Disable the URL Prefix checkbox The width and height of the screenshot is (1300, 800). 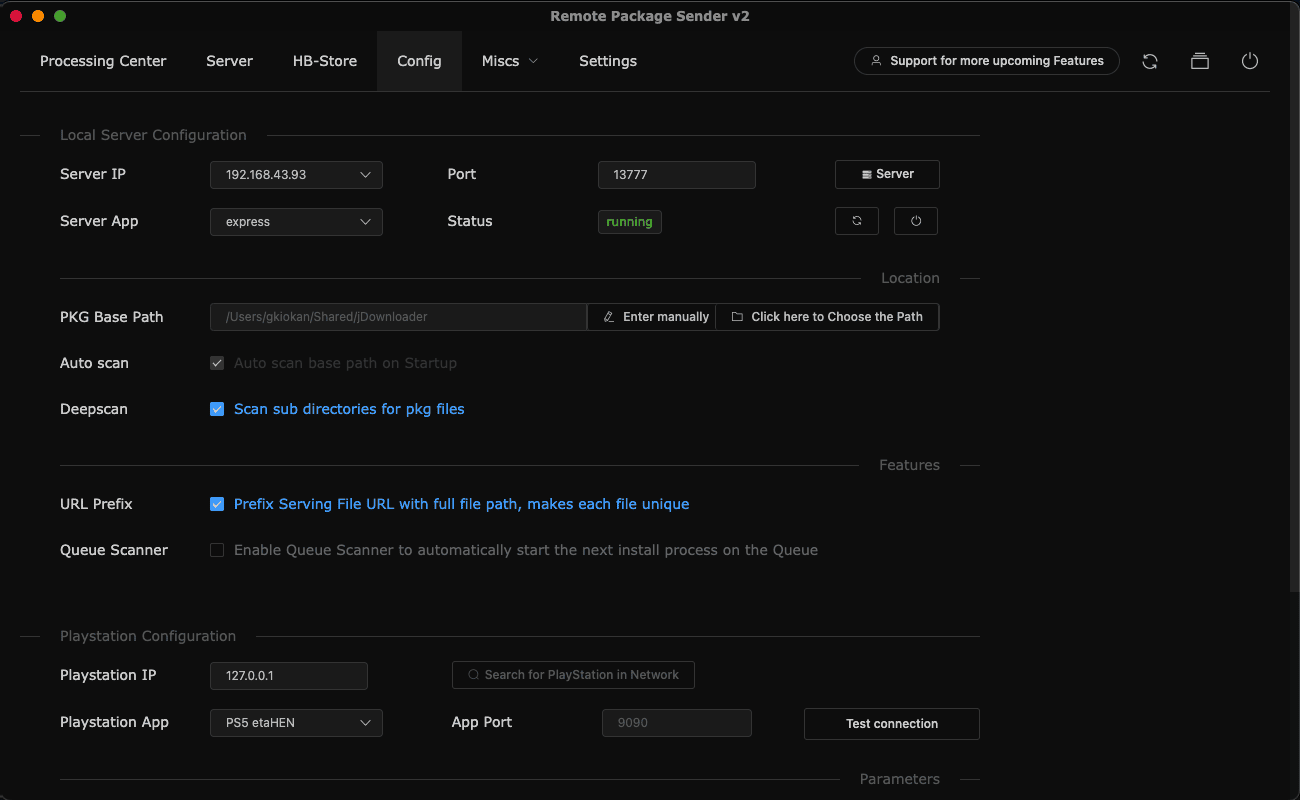[217, 504]
